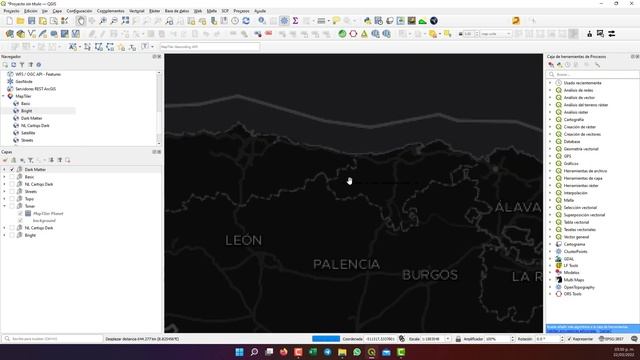Open the Python console icon
Screen dimensions: 640x360
367,21
